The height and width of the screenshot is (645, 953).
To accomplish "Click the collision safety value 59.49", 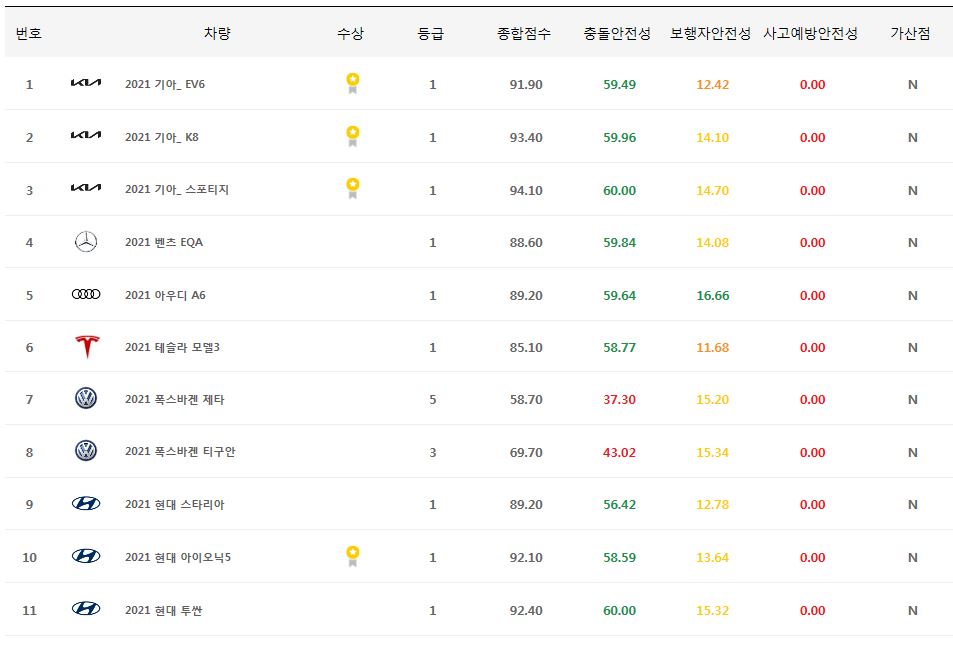I will coord(619,85).
